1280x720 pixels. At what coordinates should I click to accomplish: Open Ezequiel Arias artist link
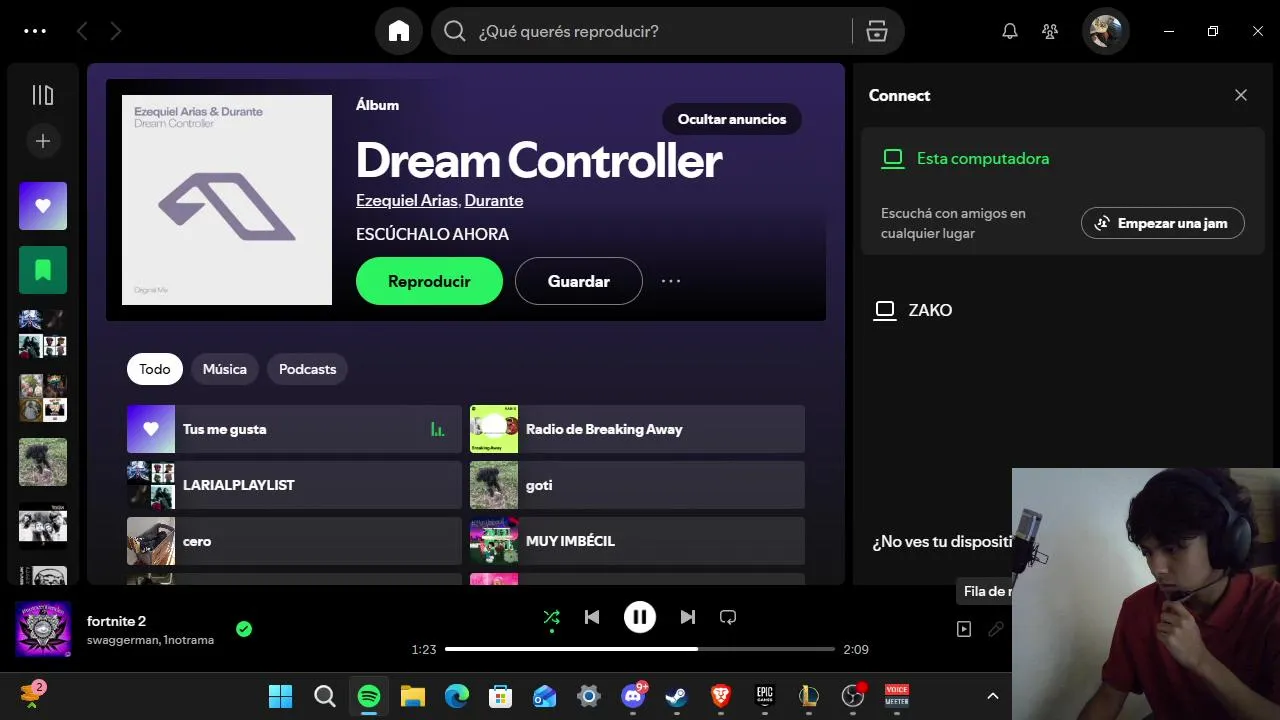coord(406,200)
